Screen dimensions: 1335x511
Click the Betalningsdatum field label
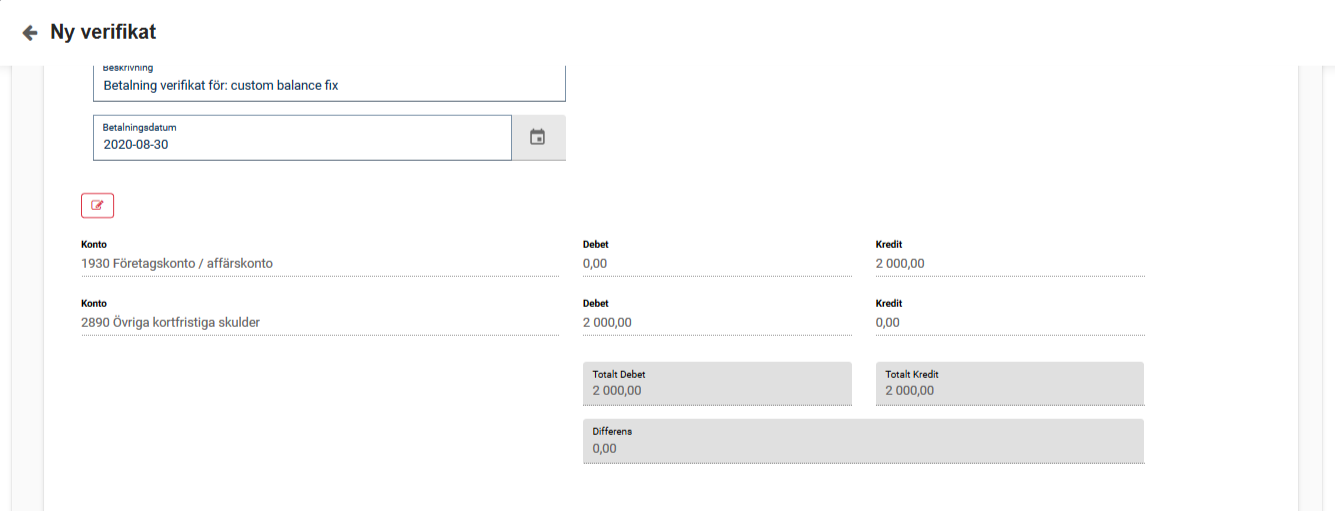140,128
